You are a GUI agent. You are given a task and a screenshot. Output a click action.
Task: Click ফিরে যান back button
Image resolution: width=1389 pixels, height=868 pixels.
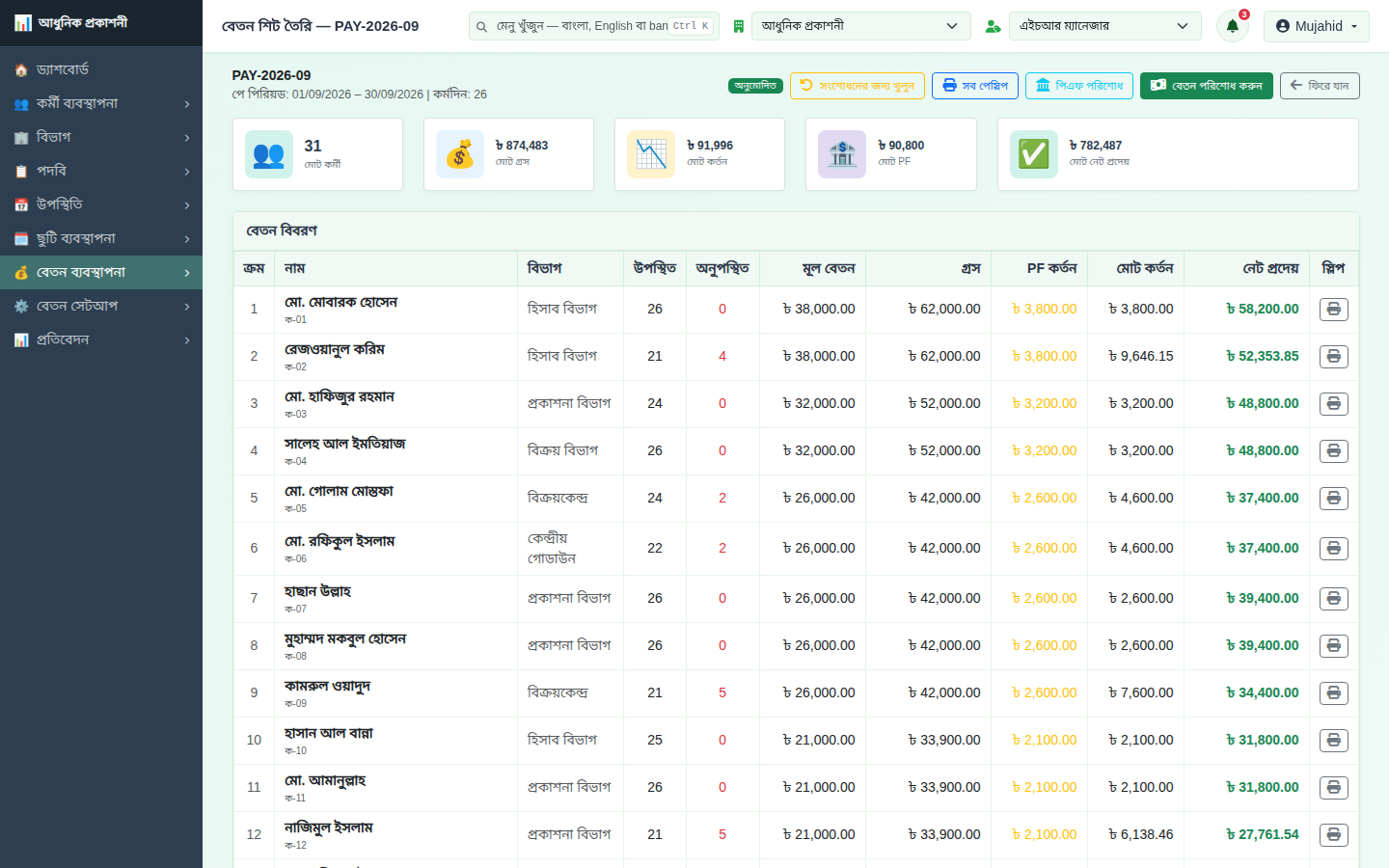tap(1320, 86)
